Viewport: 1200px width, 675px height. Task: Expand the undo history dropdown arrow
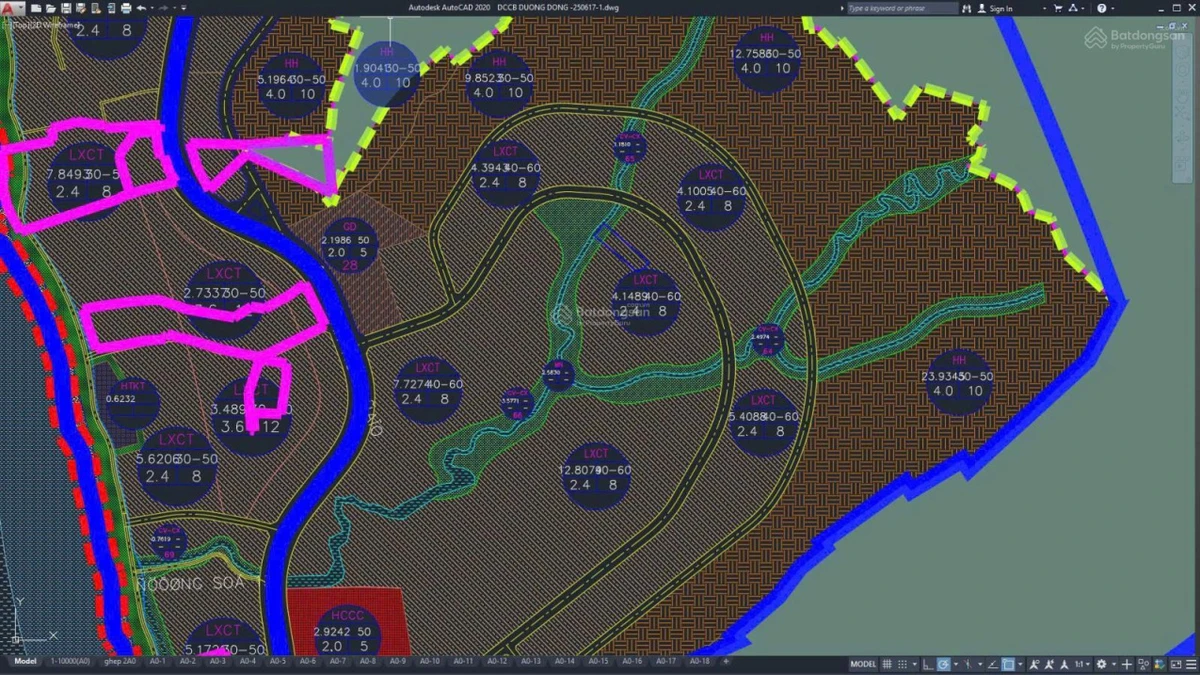(150, 8)
